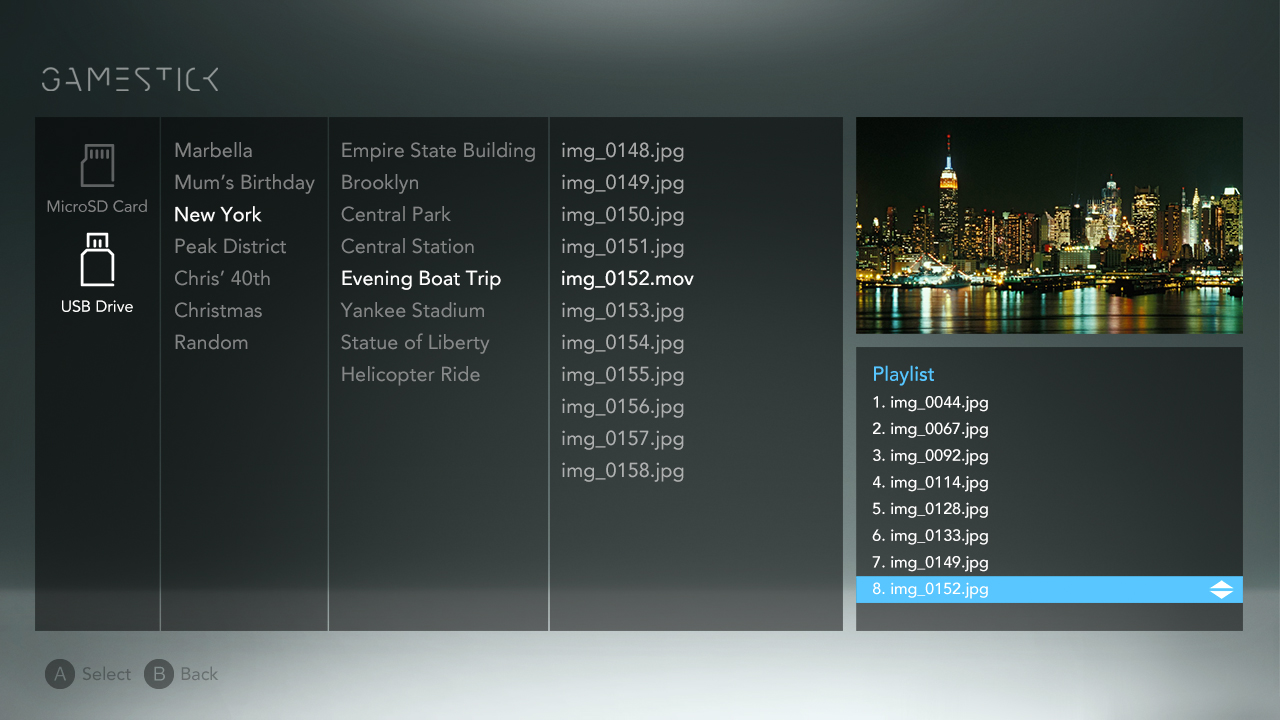Select file img_0157.jpg

tap(622, 439)
